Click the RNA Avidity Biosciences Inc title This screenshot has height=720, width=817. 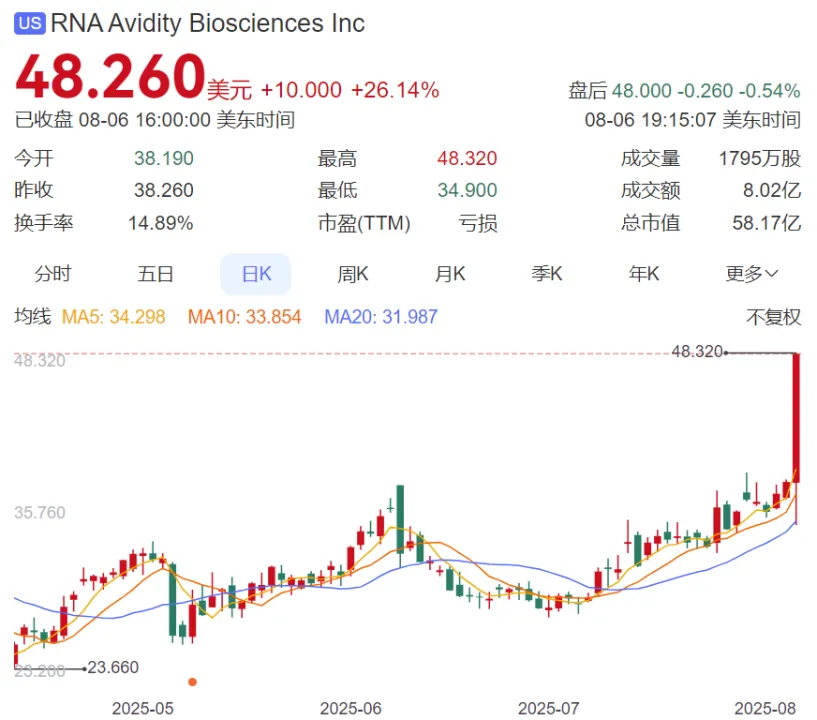(207, 24)
